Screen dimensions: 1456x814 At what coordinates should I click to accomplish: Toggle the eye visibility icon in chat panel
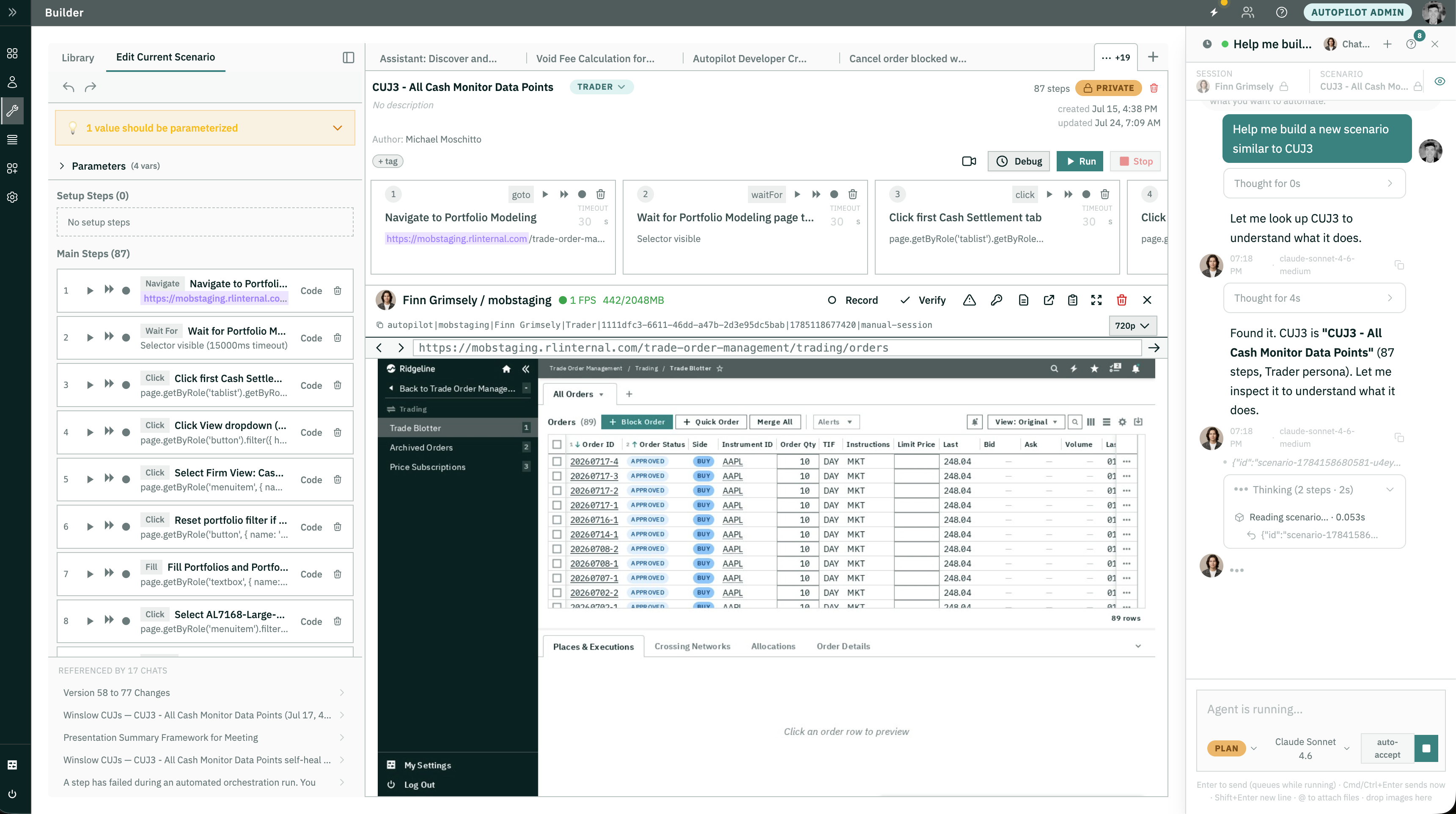coord(1440,81)
